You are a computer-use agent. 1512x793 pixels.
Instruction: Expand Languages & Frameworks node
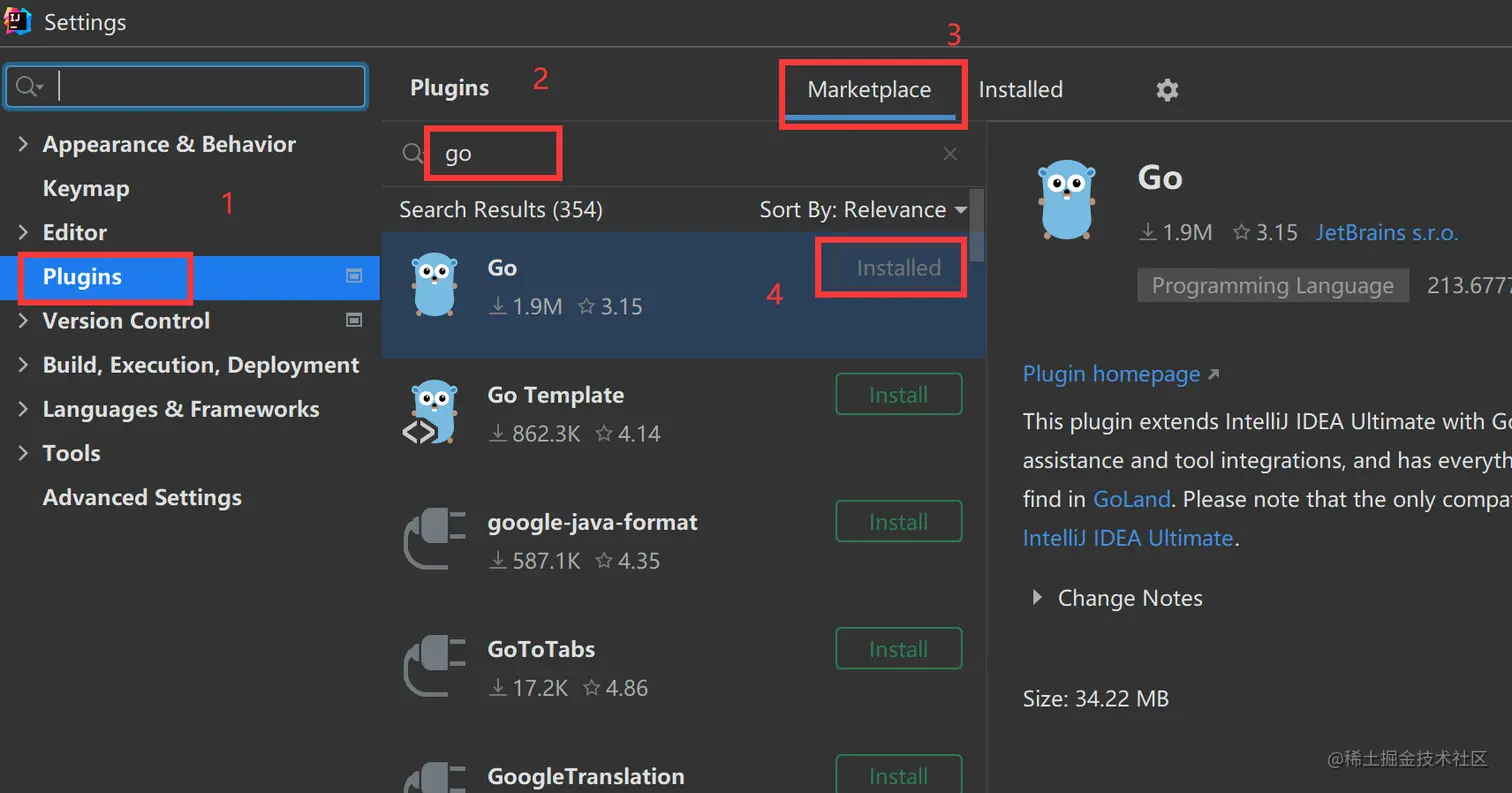(23, 409)
